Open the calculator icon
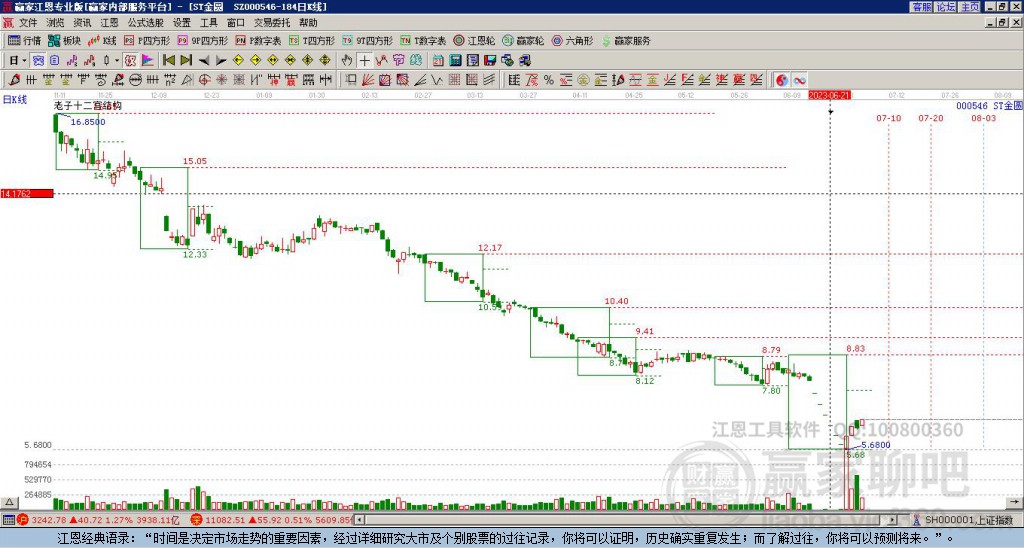The width and height of the screenshot is (1024, 548). pos(455,61)
